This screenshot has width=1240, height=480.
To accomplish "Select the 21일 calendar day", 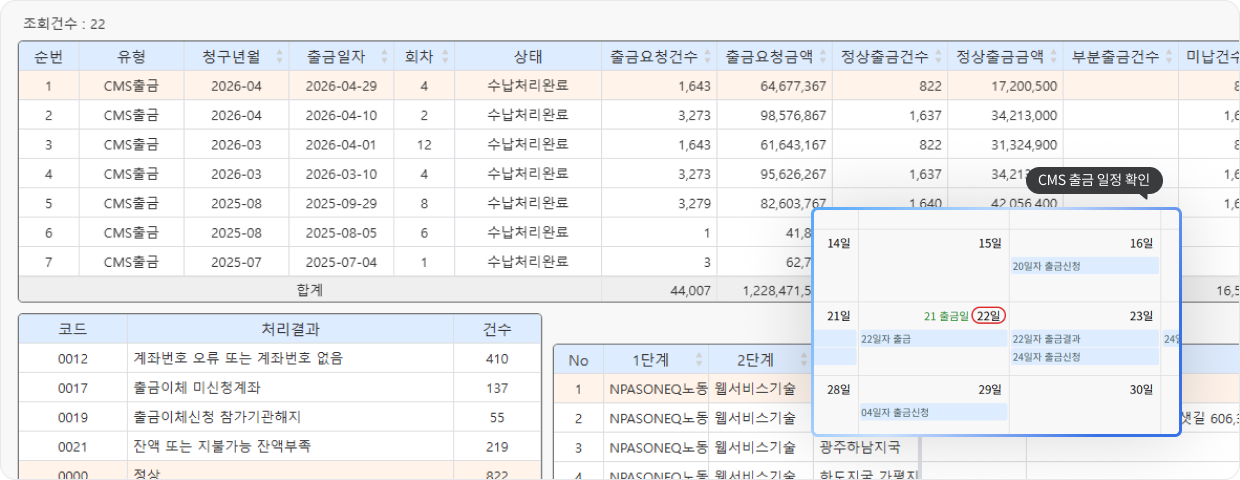I will coord(838,316).
